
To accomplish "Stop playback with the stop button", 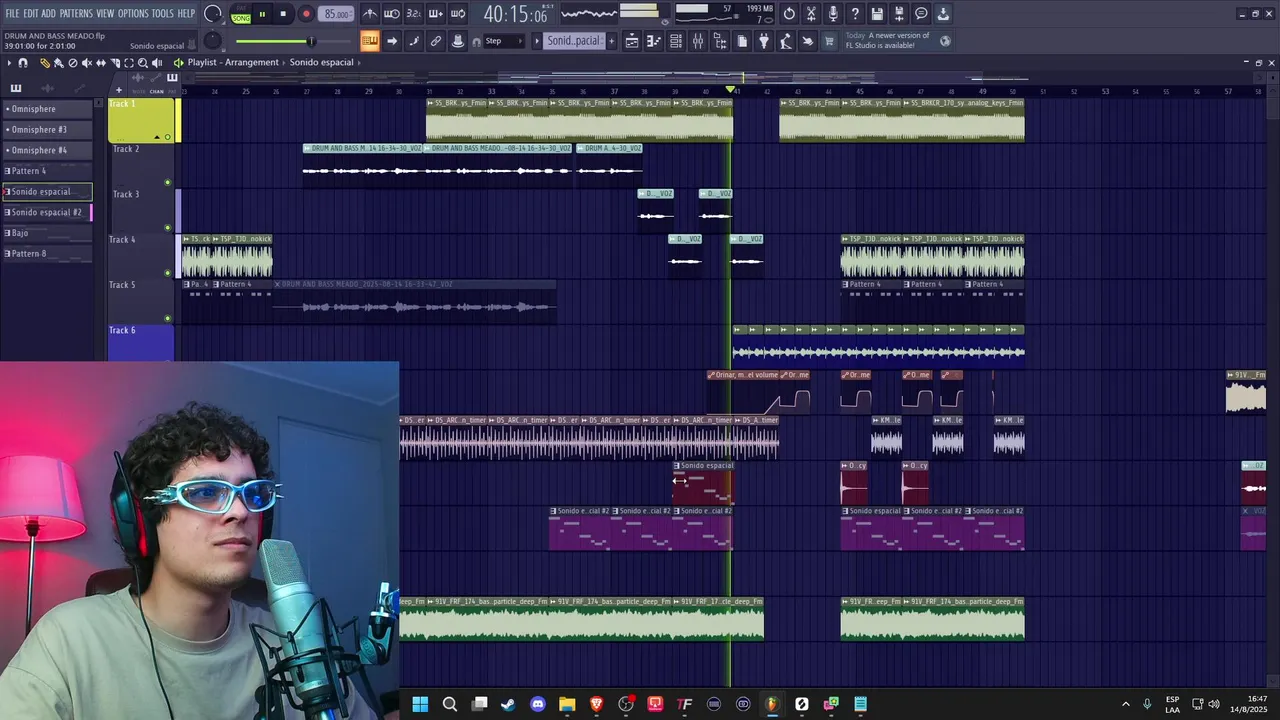I will [283, 14].
